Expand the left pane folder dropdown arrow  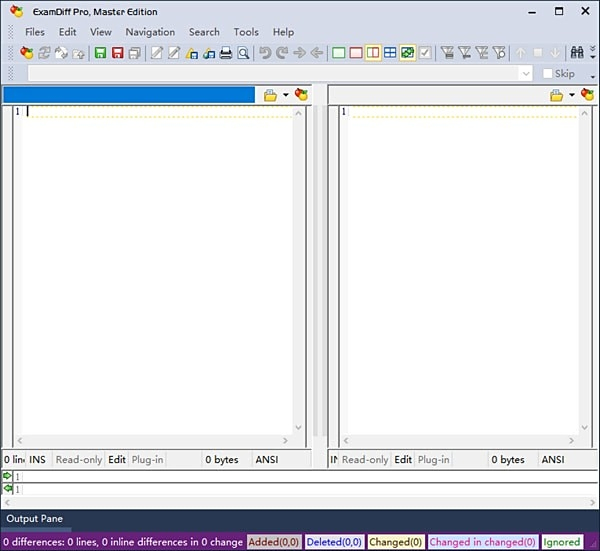click(x=285, y=95)
